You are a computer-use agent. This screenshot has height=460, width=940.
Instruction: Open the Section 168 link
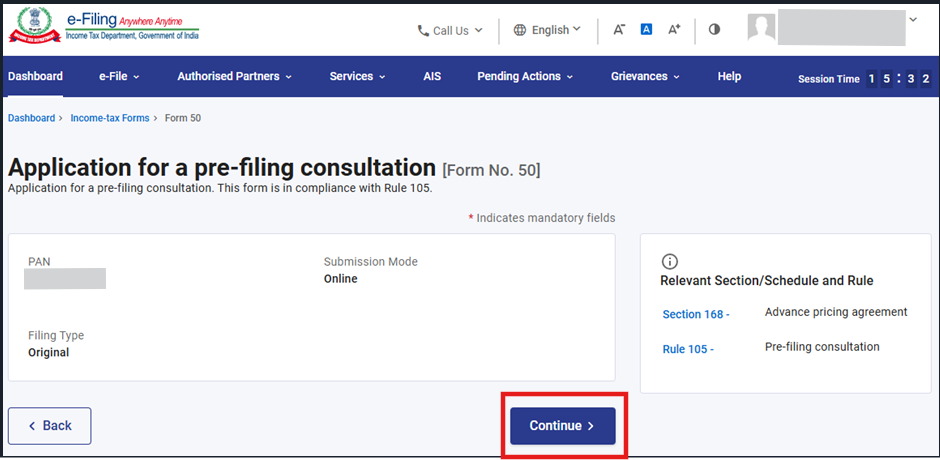696,314
